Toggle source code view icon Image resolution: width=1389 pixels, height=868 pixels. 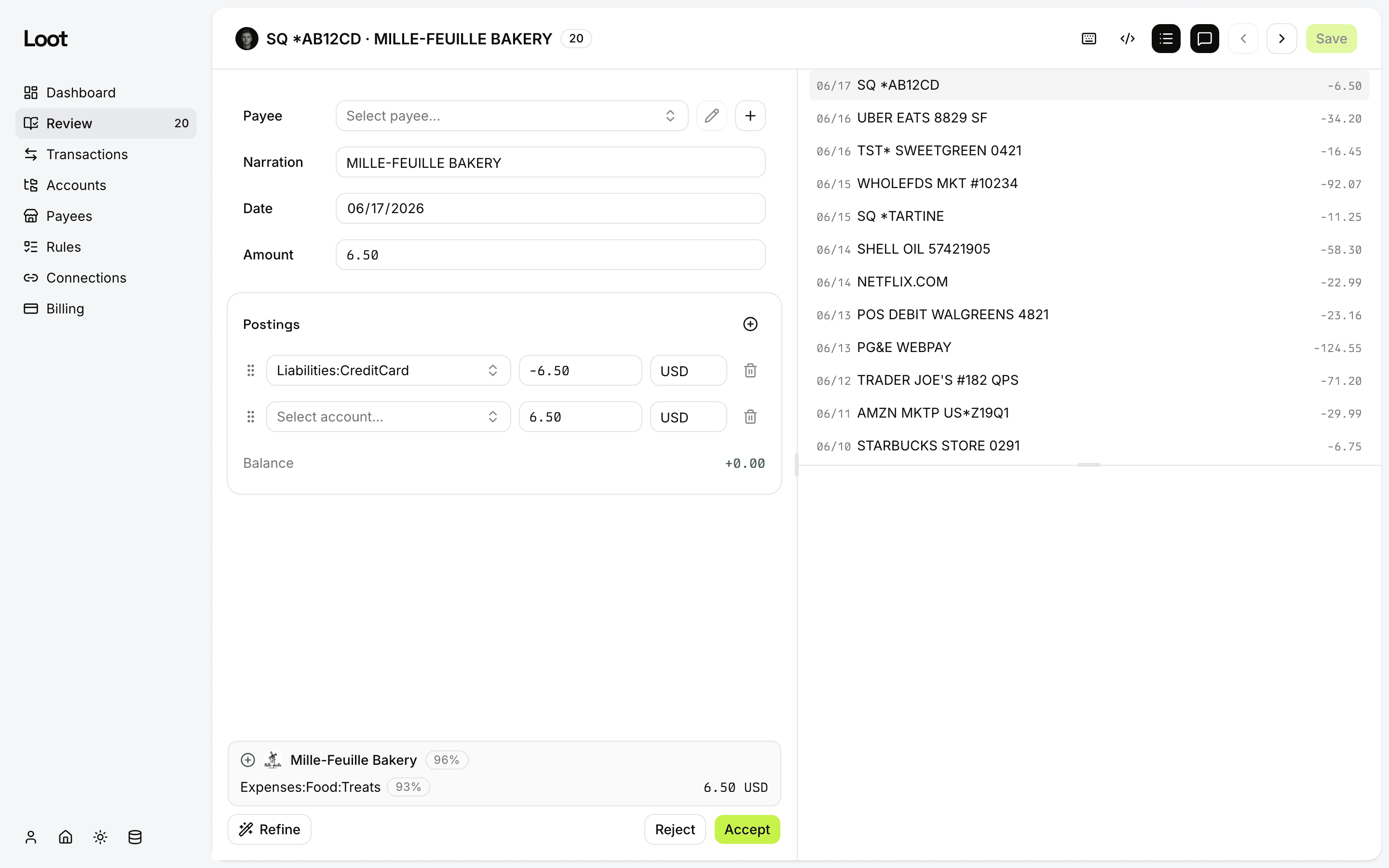click(x=1127, y=39)
